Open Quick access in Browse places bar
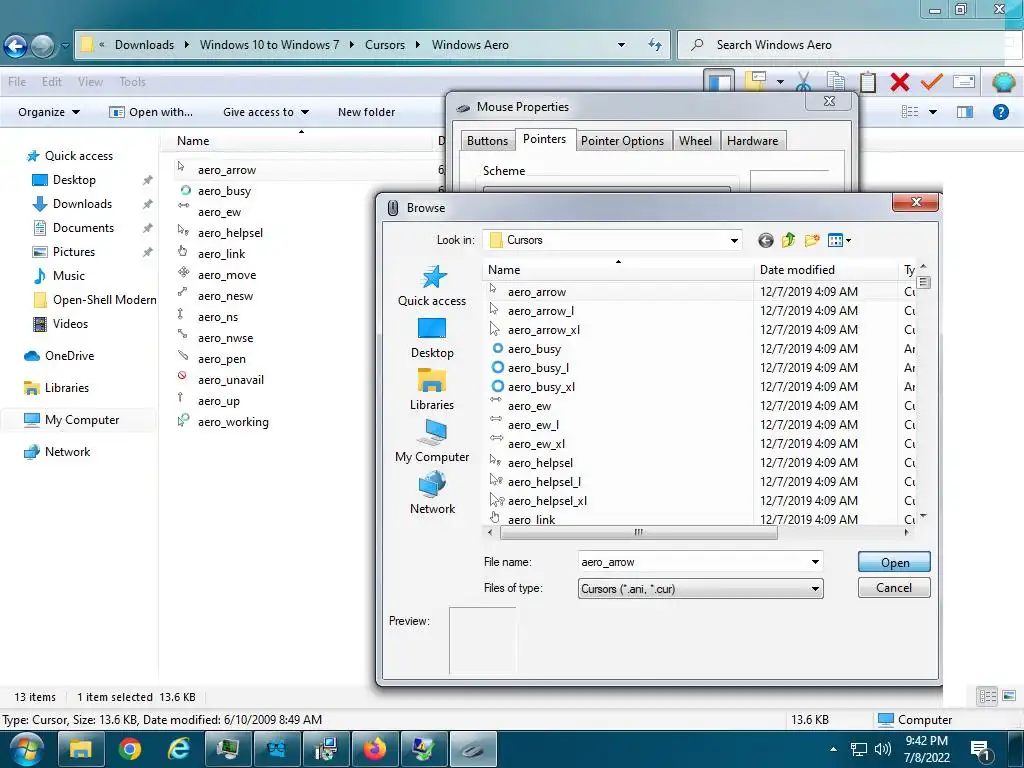 432,285
